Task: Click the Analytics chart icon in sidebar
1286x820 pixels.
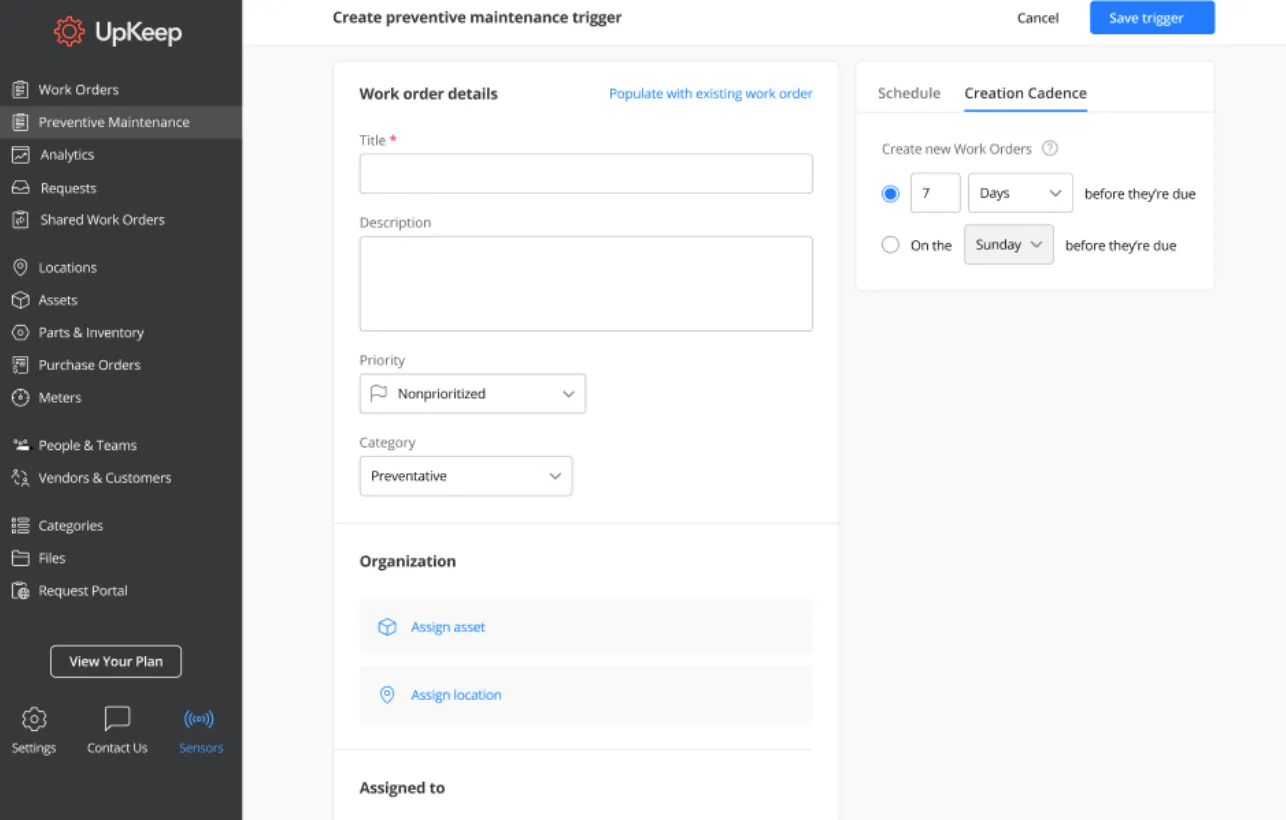Action: click(x=20, y=155)
